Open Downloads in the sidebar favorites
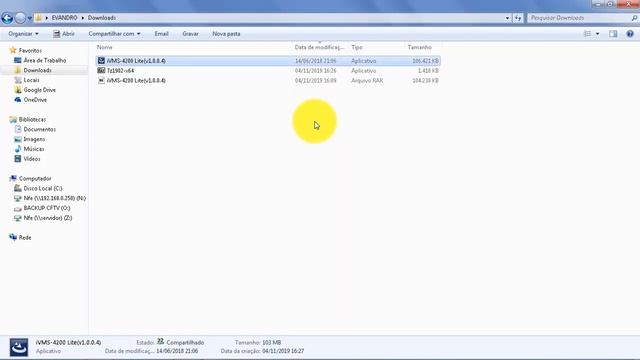640x360 pixels. [x=37, y=70]
